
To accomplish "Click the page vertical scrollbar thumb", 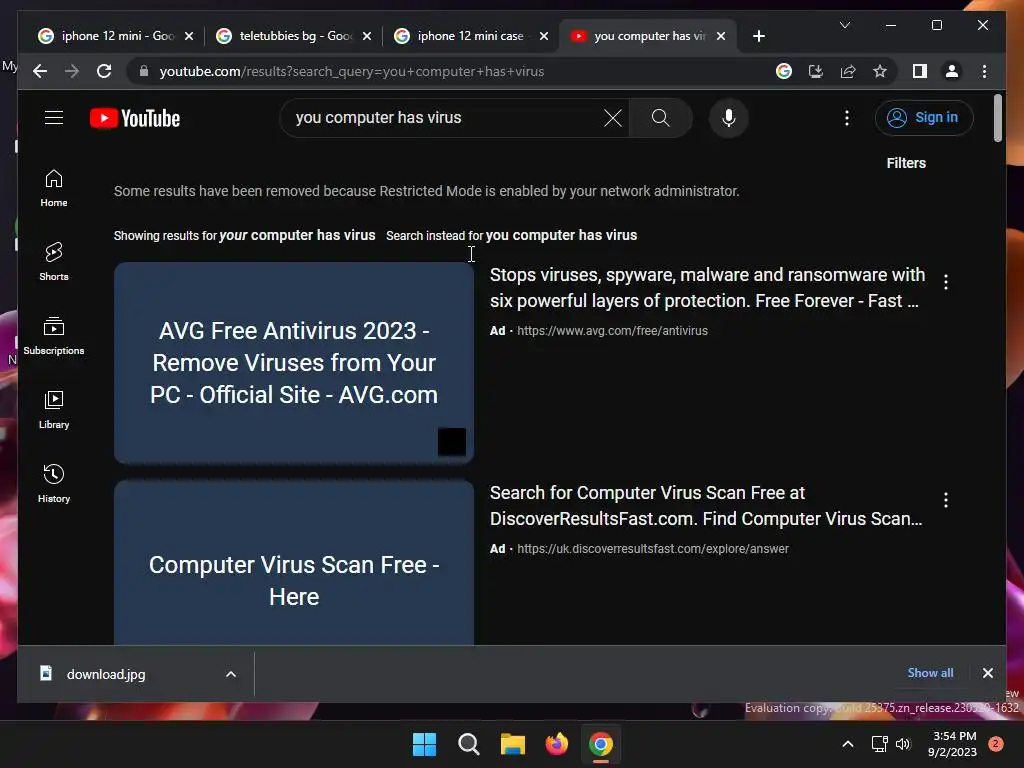I will point(997,118).
